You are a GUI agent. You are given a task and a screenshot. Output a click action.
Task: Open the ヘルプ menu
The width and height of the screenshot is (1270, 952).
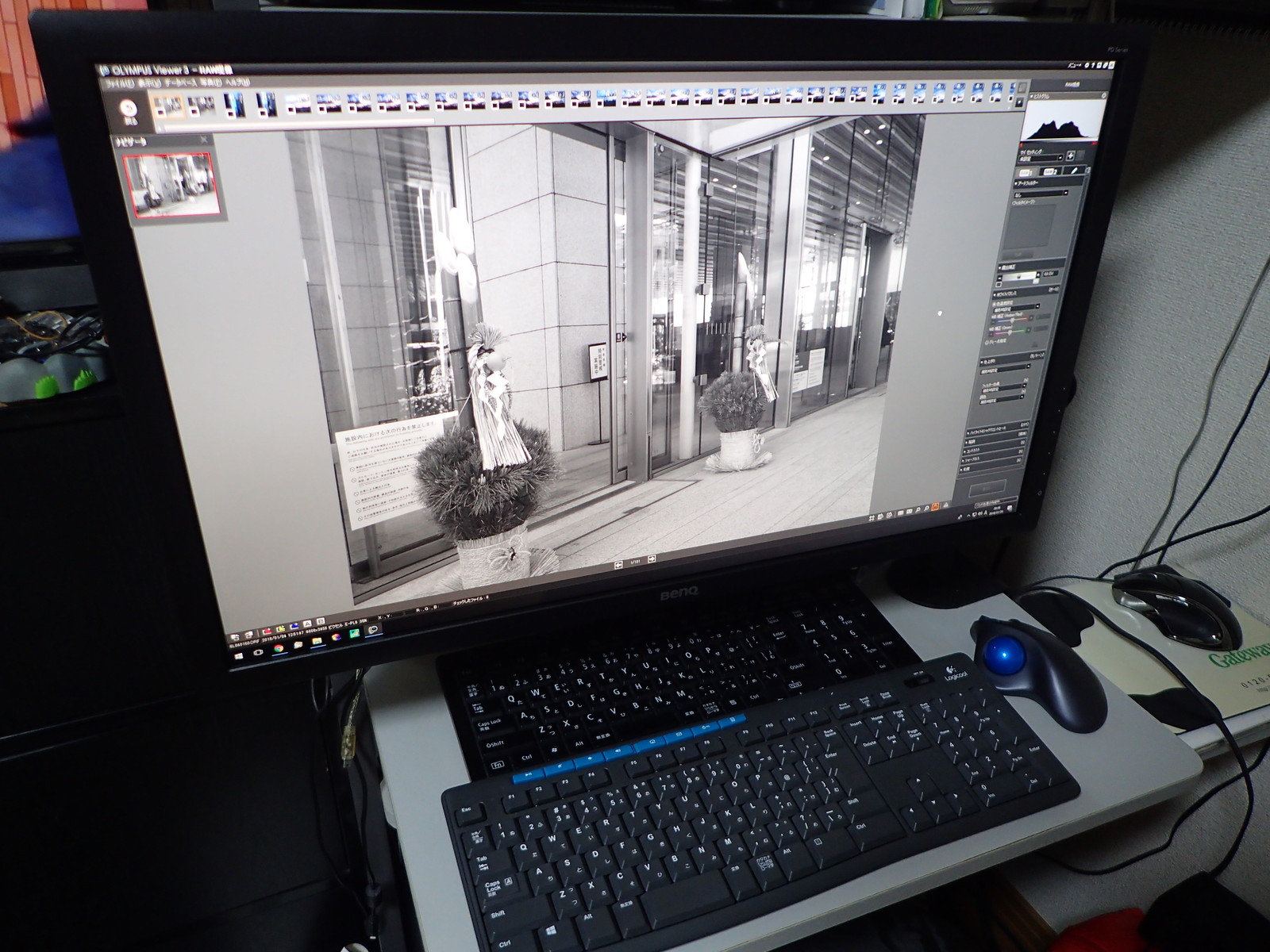coord(237,83)
